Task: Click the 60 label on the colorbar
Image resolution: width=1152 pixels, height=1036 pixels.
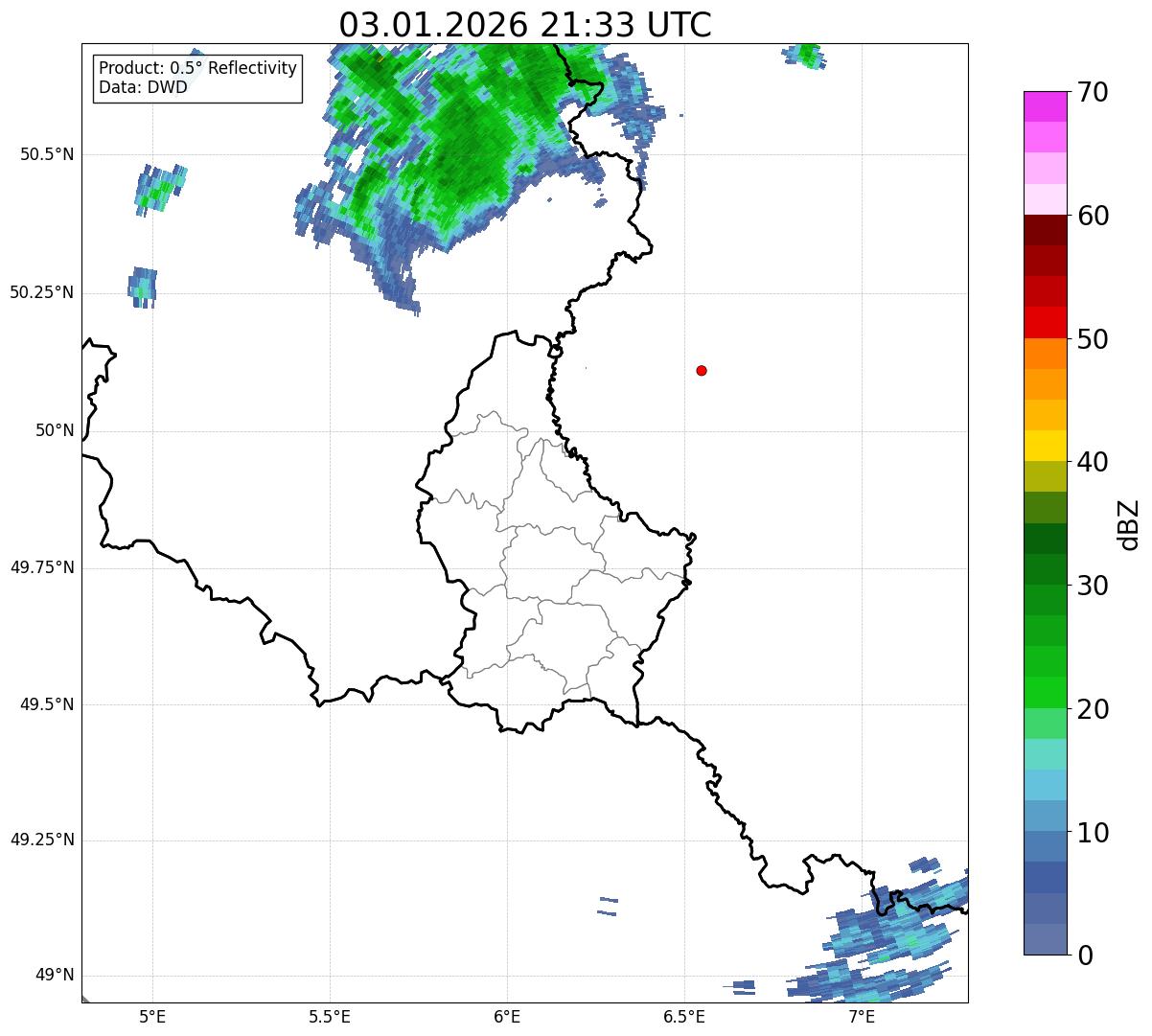Action: pyautogui.click(x=1093, y=216)
